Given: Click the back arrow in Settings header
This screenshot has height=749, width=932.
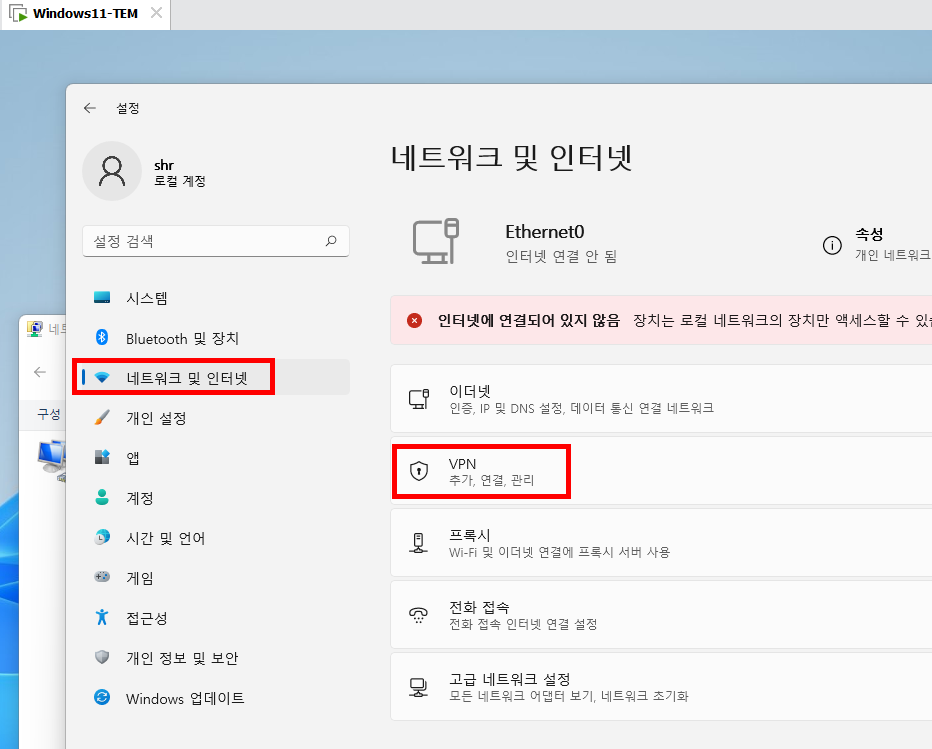Looking at the screenshot, I should click(90, 108).
